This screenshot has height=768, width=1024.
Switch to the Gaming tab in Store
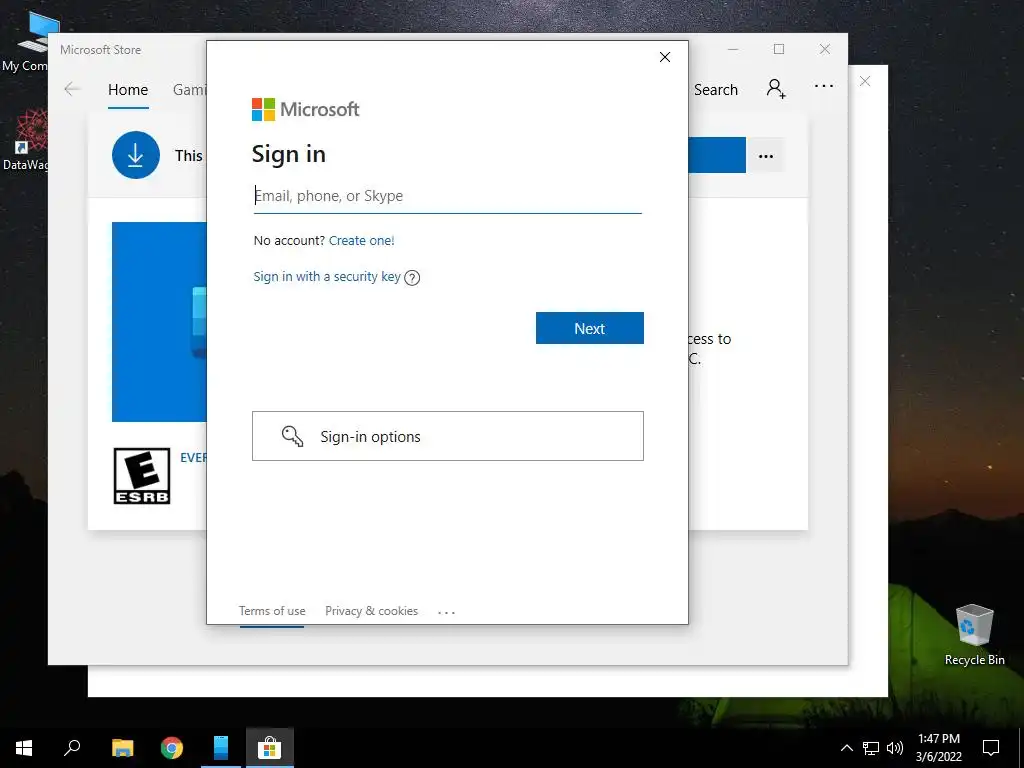(x=189, y=90)
